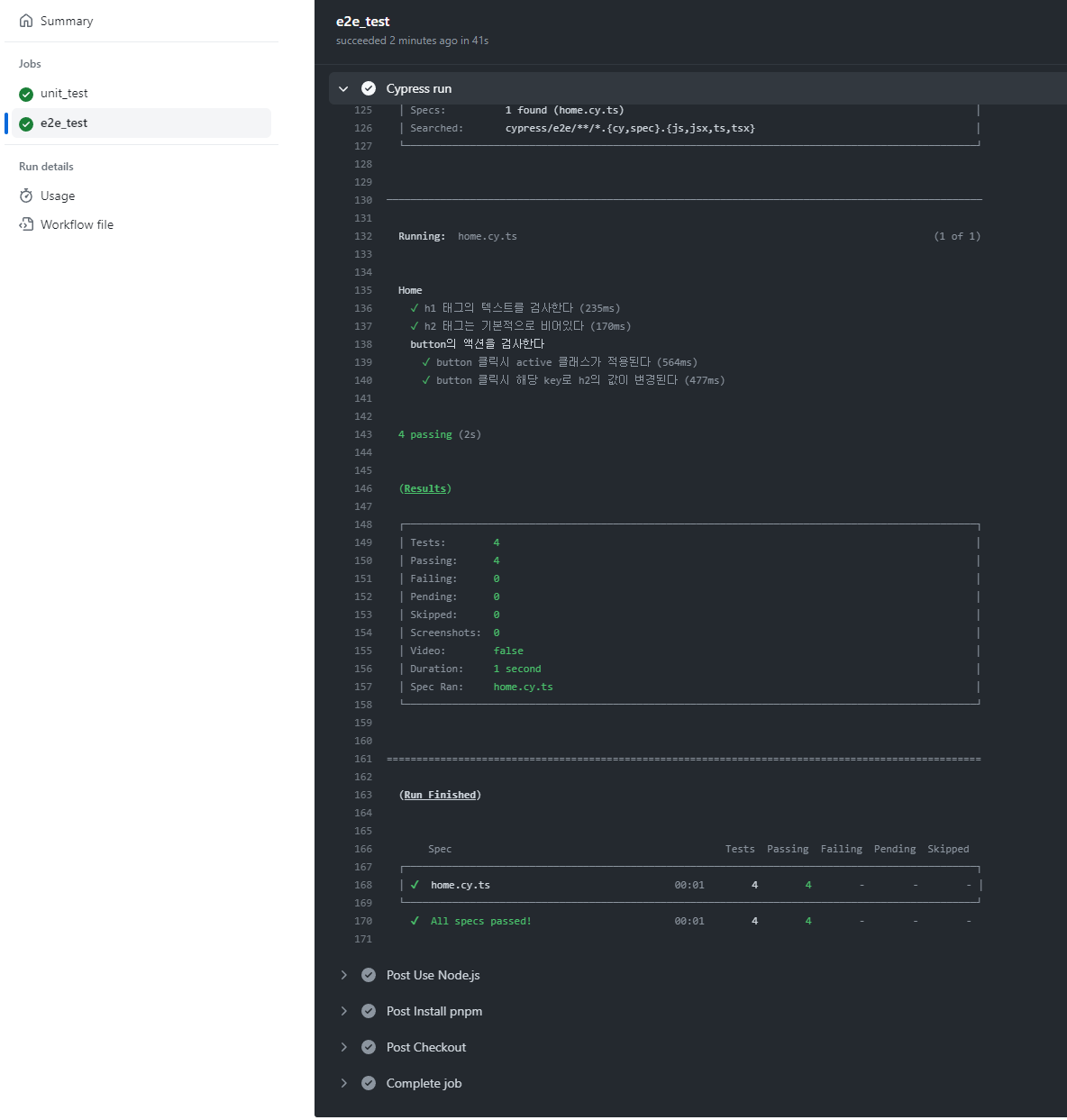The height and width of the screenshot is (1120, 1067).
Task: Click the 'Home' suite name
Action: pos(410,290)
